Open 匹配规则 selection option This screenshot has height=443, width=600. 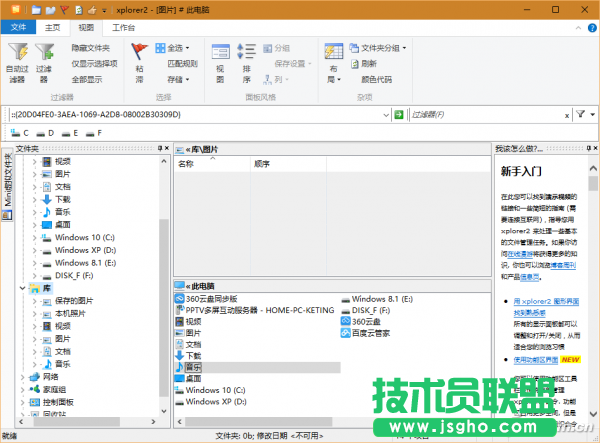pyautogui.click(x=183, y=64)
